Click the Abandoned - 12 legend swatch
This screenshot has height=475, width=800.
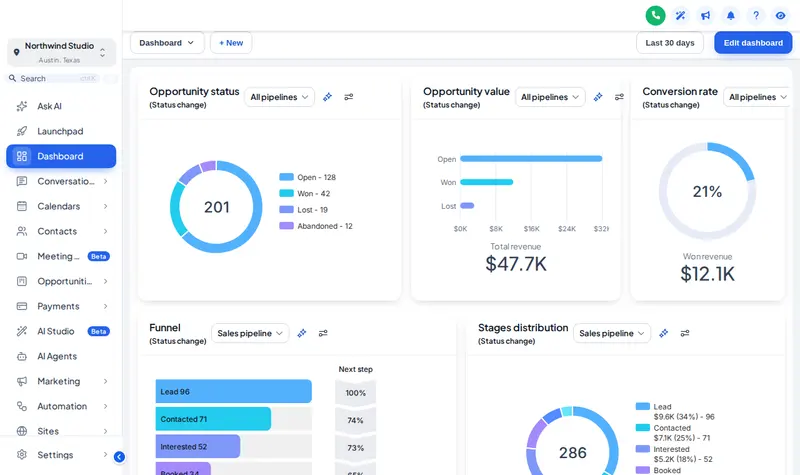pos(286,226)
